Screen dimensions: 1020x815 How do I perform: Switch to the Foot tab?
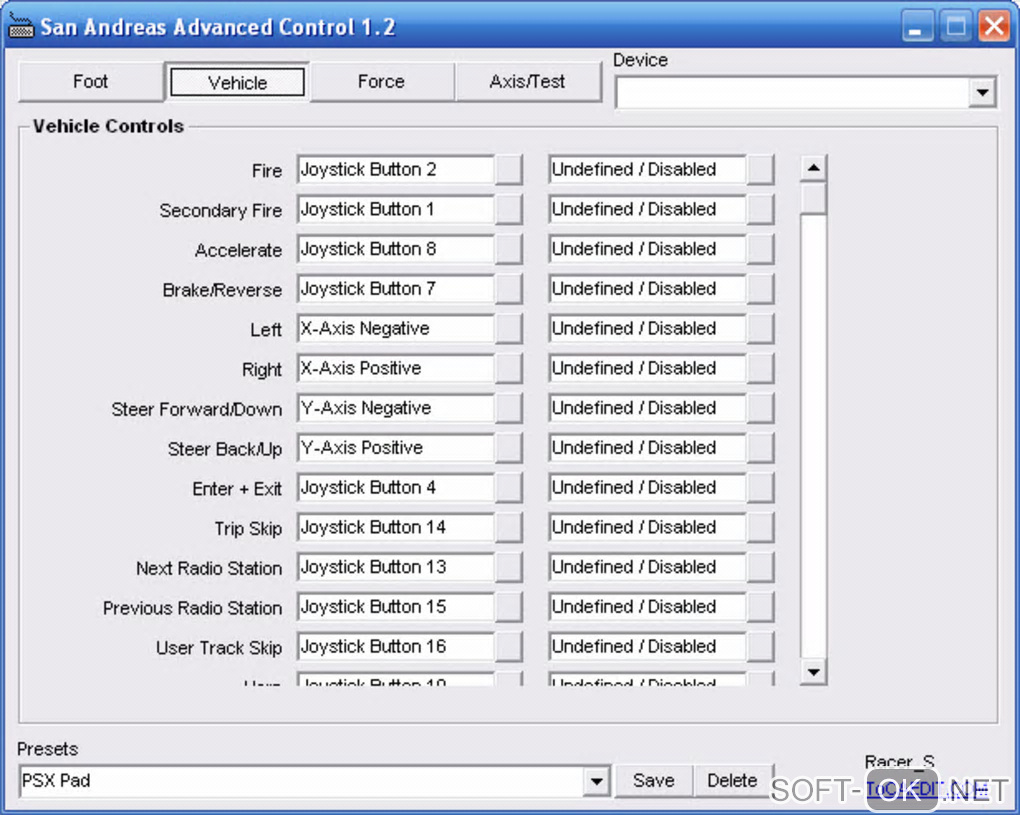point(90,82)
